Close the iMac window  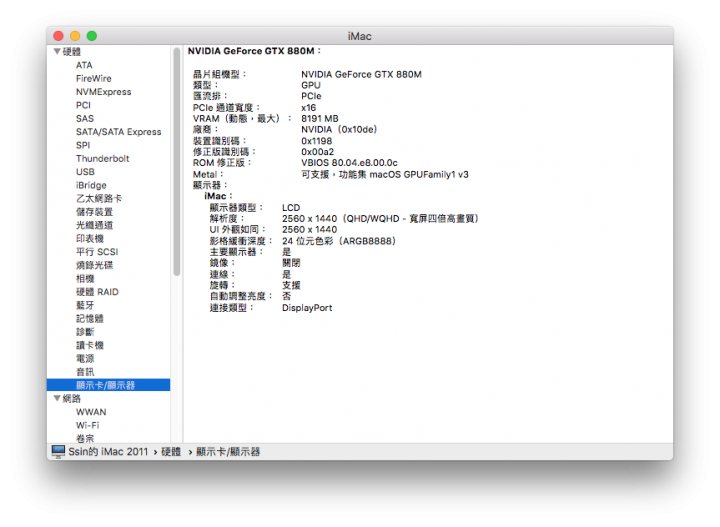(x=58, y=36)
